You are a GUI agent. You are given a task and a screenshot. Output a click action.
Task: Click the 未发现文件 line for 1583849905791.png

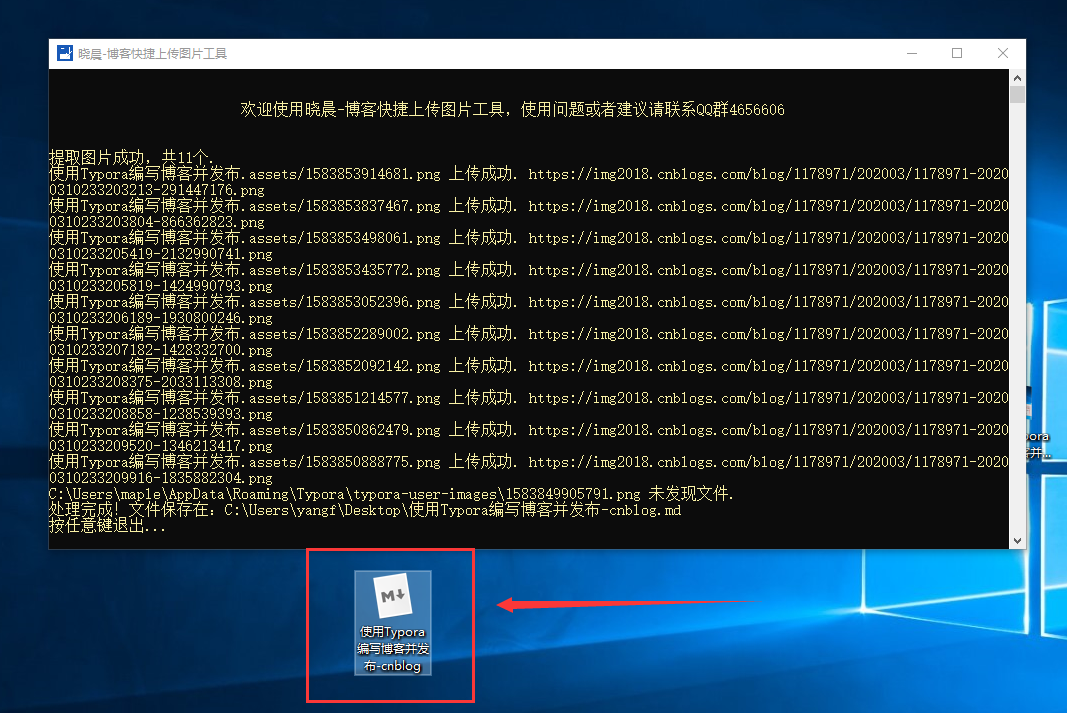point(391,494)
